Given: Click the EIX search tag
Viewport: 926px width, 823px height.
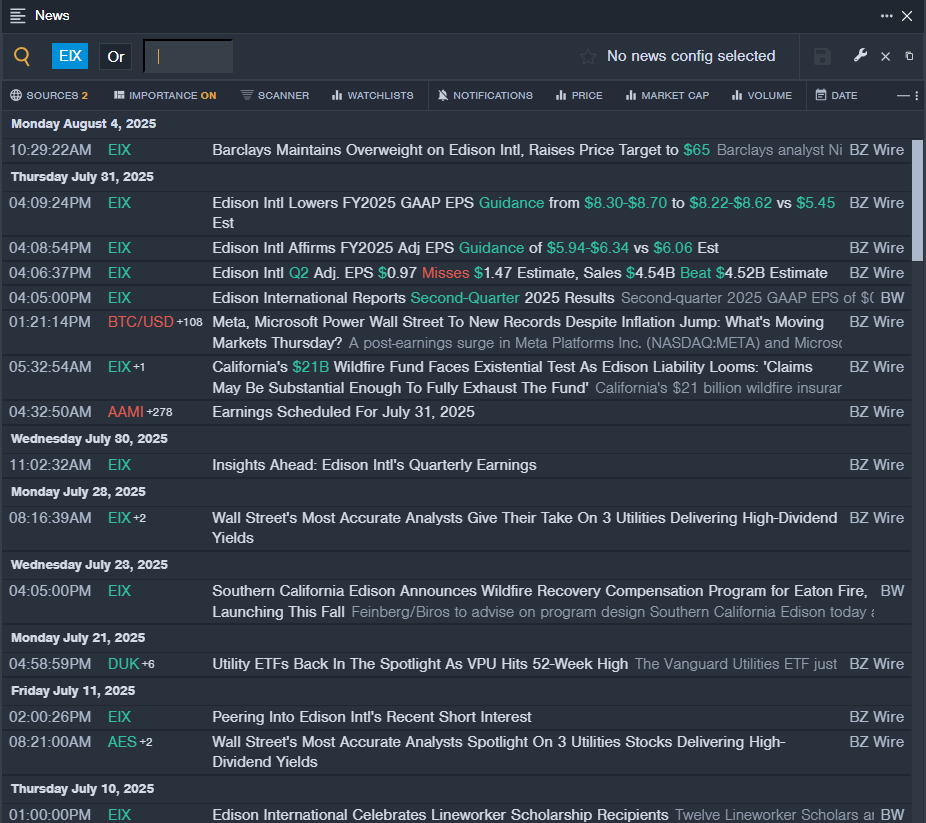Looking at the screenshot, I should (70, 56).
